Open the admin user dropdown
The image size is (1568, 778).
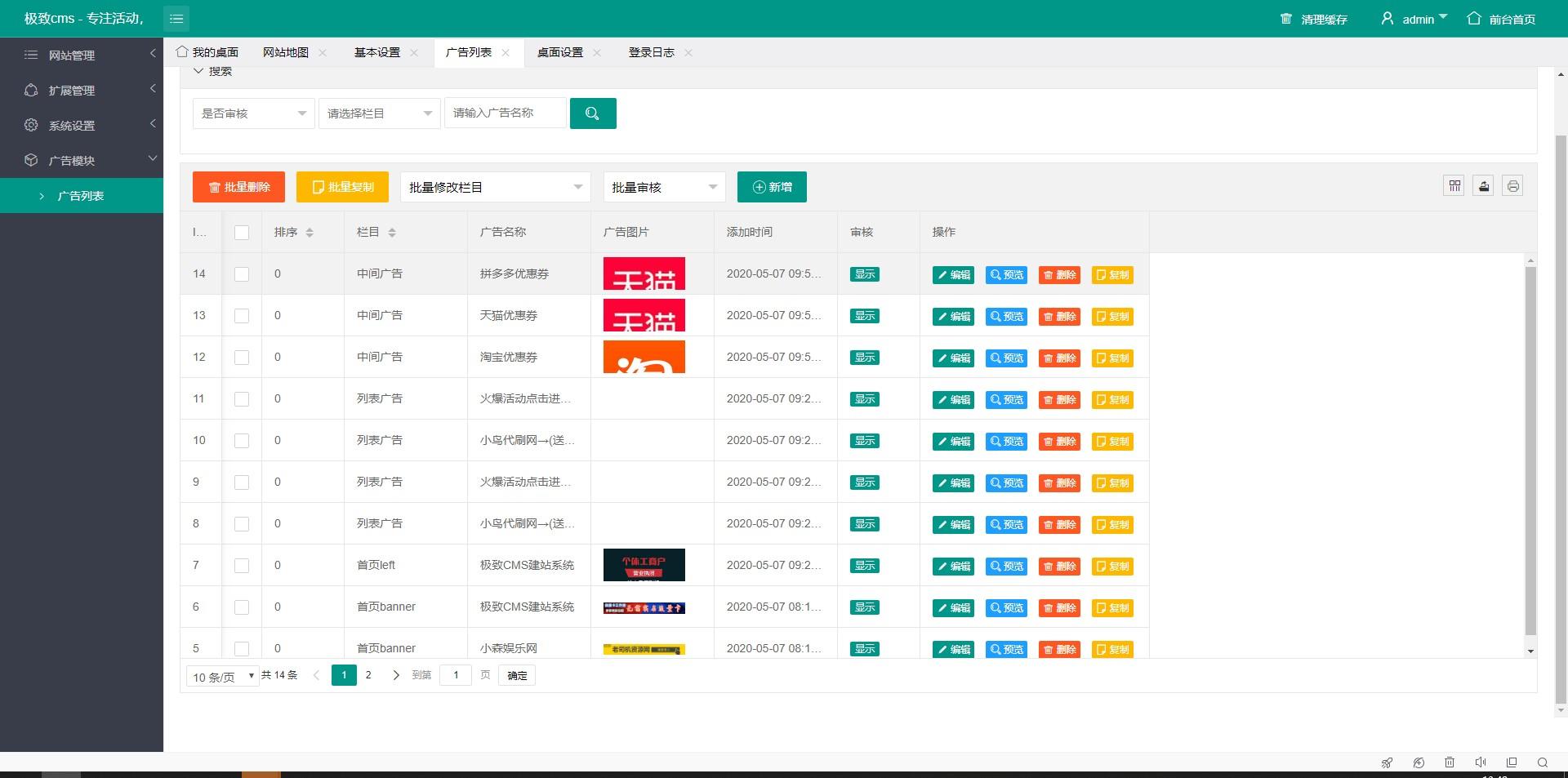pos(1414,19)
